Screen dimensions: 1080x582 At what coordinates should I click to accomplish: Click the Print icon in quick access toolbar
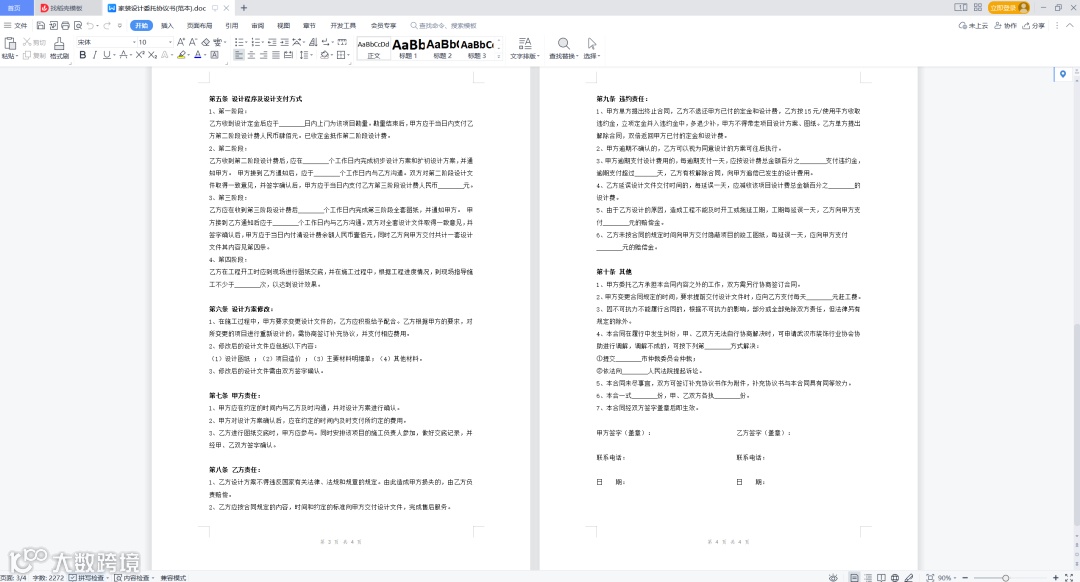coord(65,25)
